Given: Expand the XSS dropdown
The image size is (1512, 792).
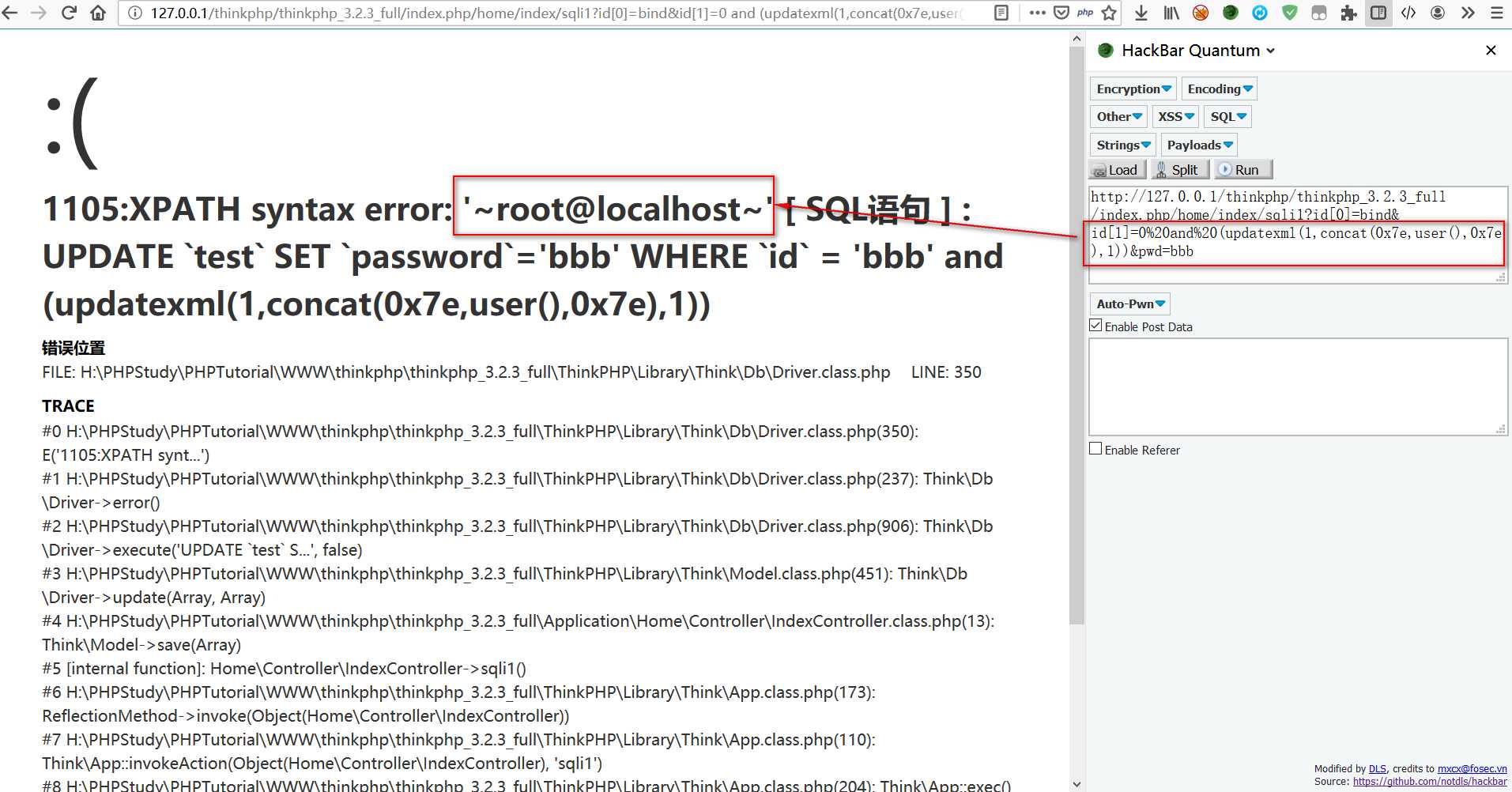Looking at the screenshot, I should pos(1175,116).
